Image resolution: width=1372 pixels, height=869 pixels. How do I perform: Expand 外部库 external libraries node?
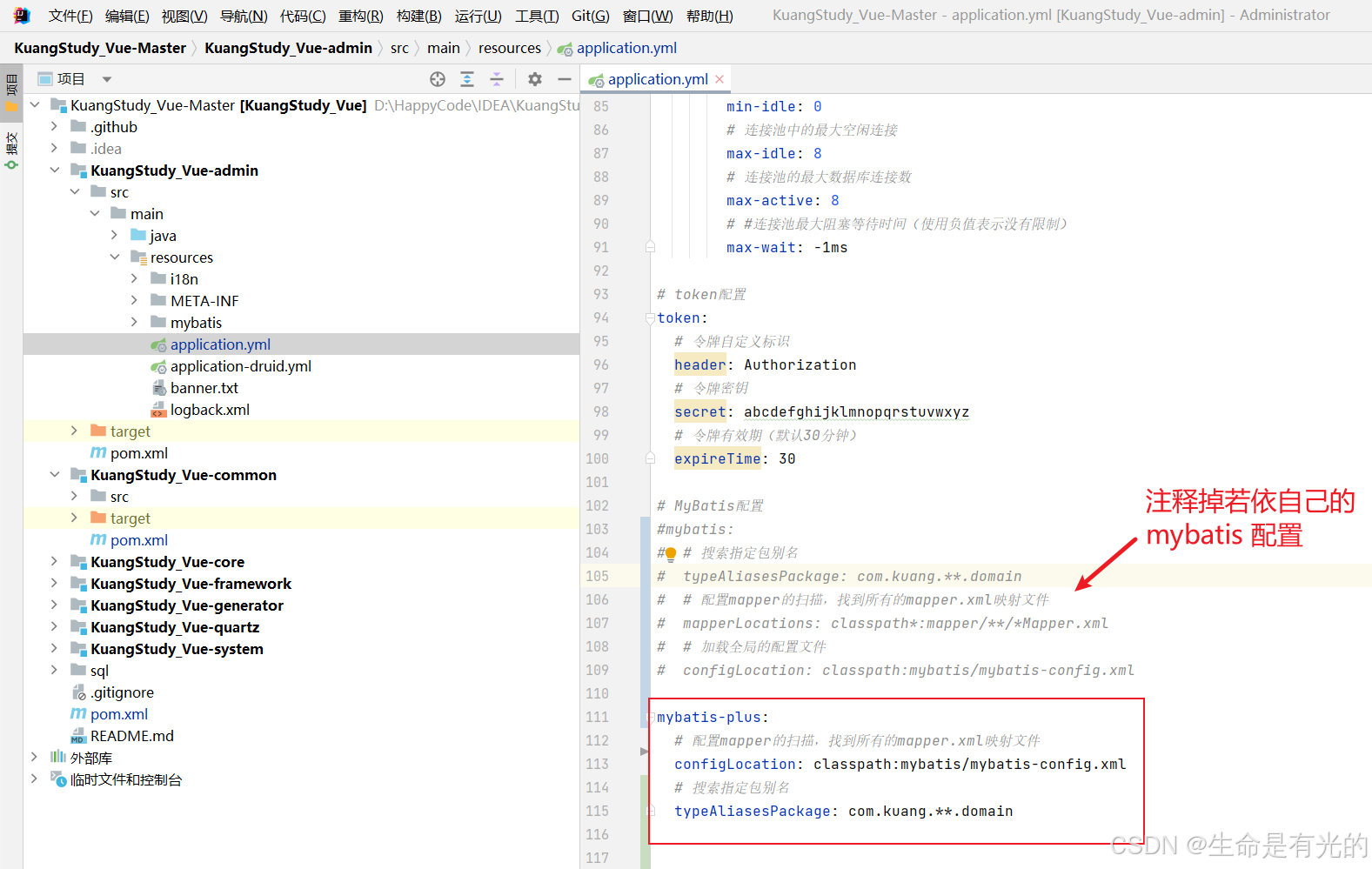tap(34, 758)
